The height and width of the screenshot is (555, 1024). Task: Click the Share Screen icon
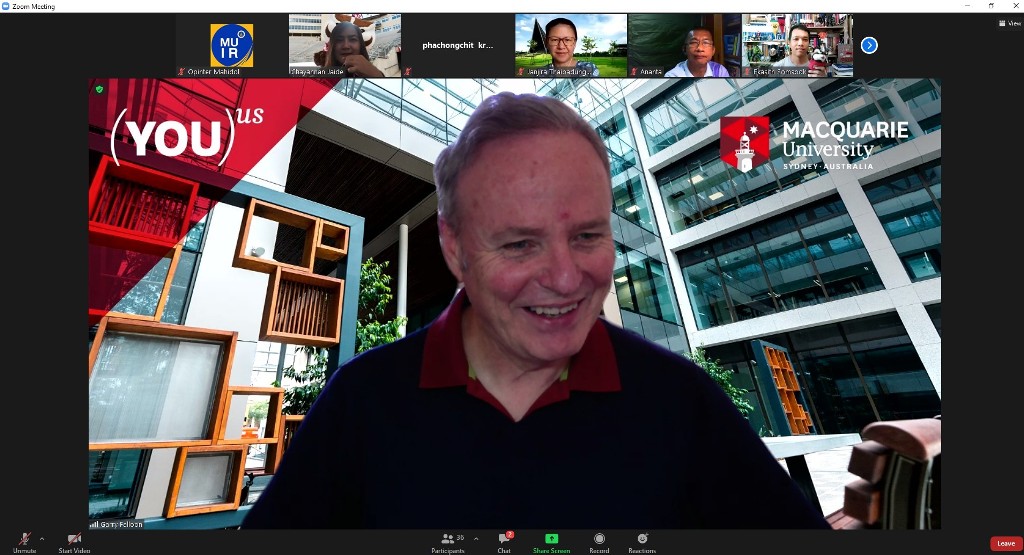(551, 540)
